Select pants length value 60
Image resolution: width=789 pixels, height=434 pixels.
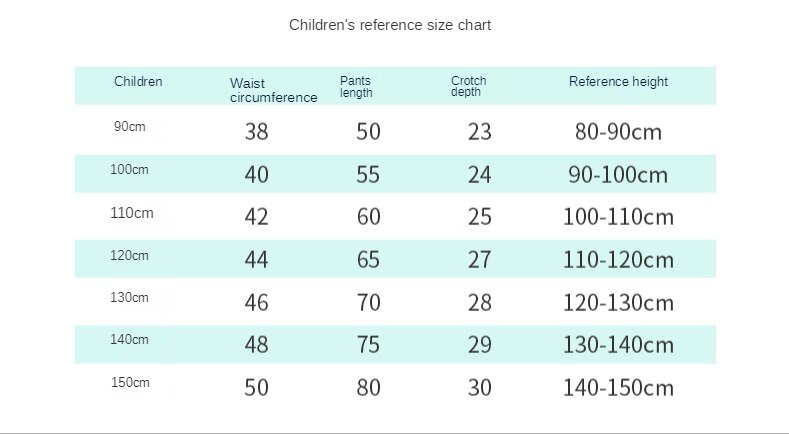click(368, 217)
